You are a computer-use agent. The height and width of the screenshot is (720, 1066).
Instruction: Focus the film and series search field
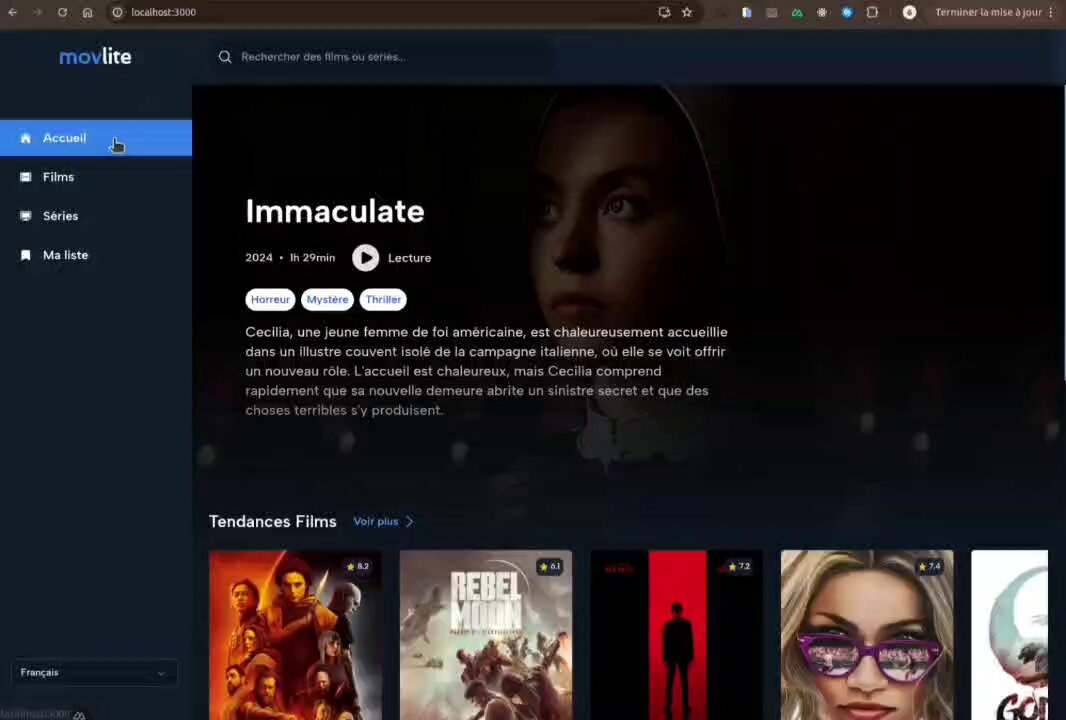click(383, 57)
